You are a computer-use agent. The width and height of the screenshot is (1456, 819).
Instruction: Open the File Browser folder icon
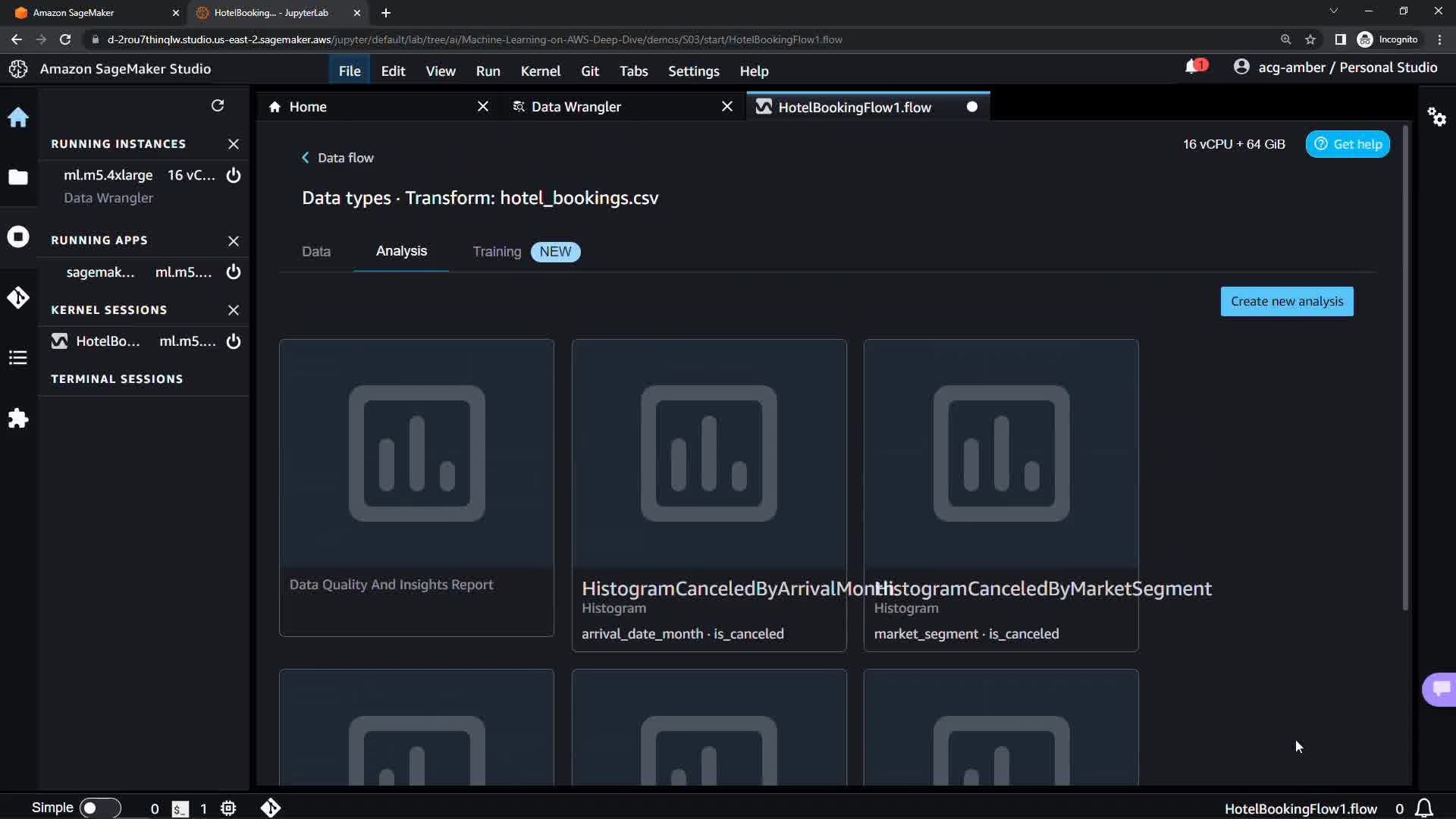(18, 177)
